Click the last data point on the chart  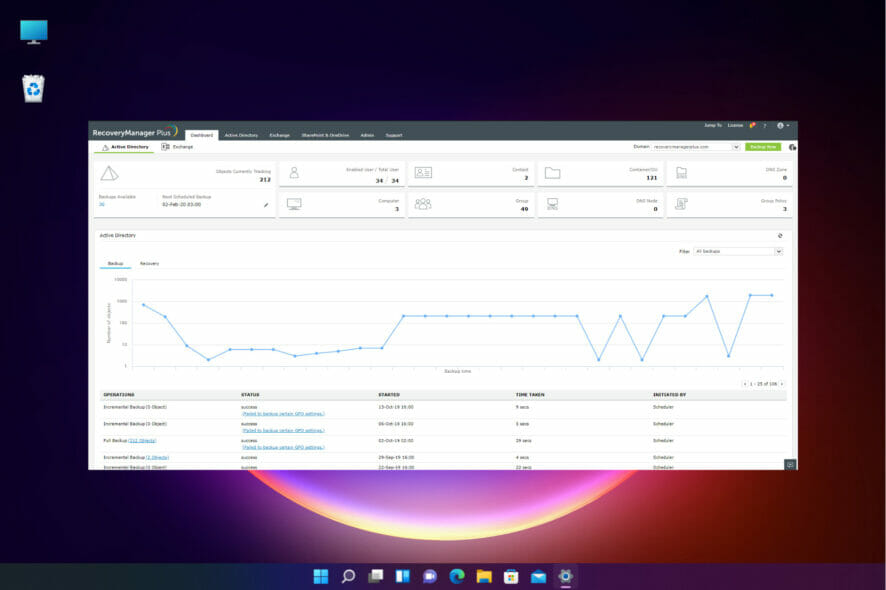click(772, 295)
